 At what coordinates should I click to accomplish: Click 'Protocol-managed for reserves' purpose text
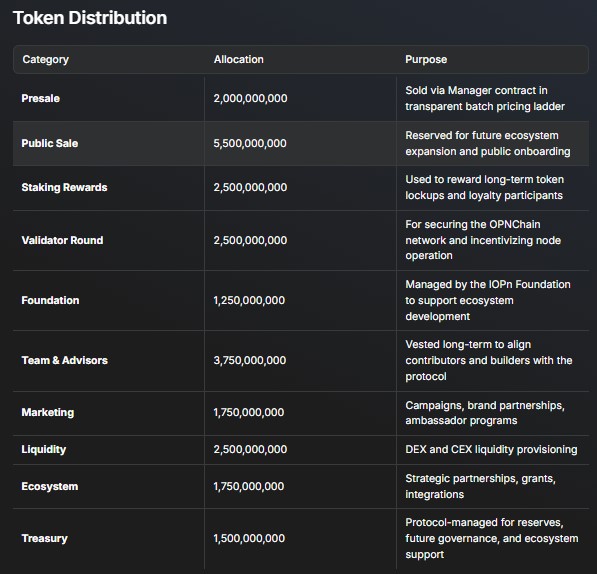492,538
